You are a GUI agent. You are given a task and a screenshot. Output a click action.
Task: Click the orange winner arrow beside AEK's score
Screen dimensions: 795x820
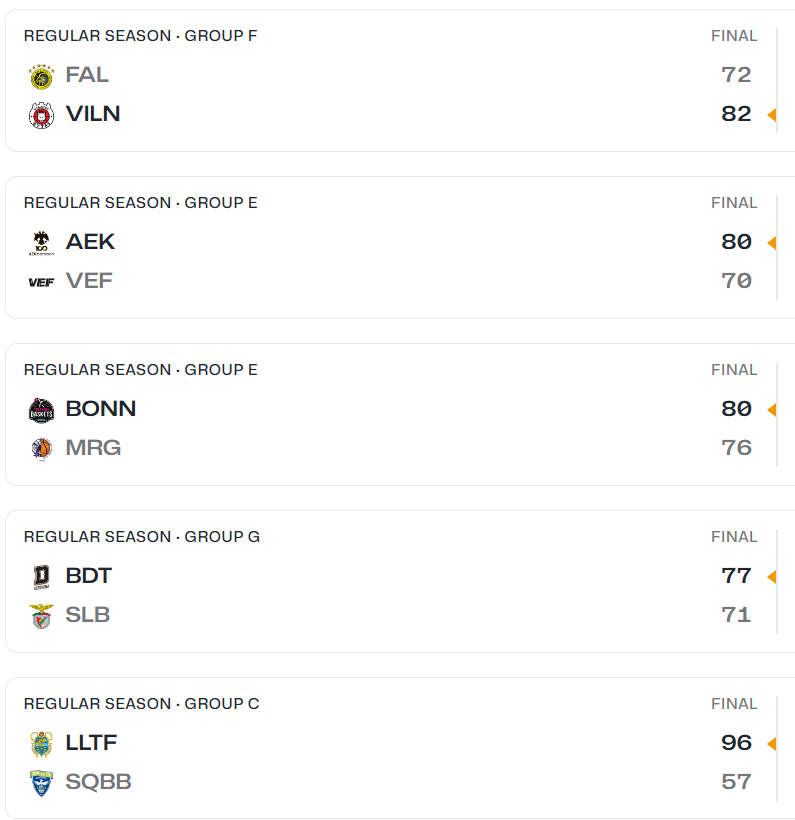pos(771,243)
